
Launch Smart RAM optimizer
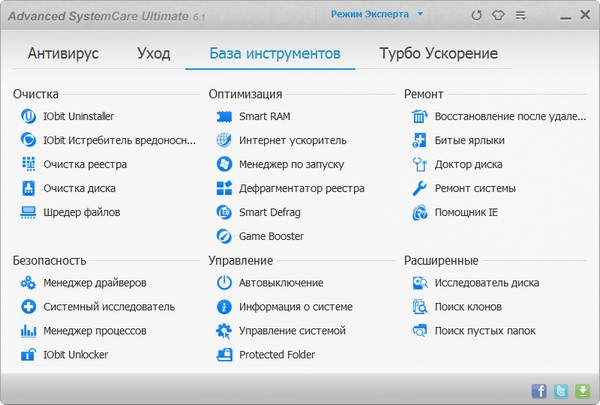pyautogui.click(x=262, y=116)
